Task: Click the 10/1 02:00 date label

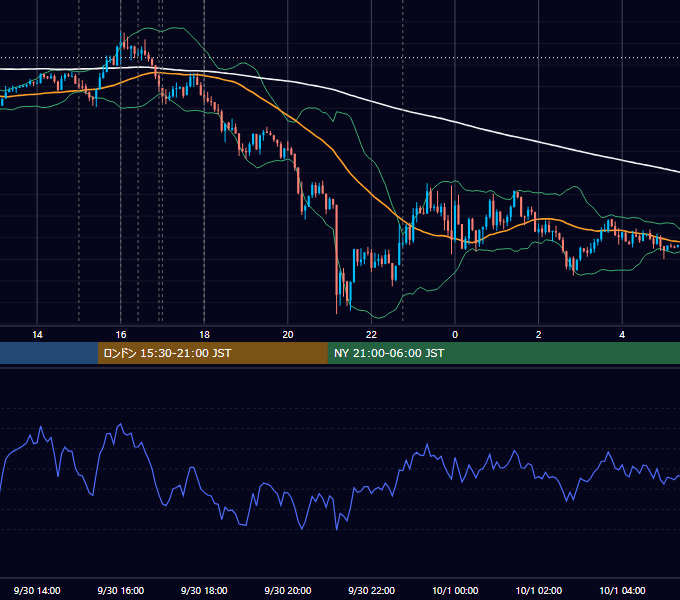Action: coord(539,590)
